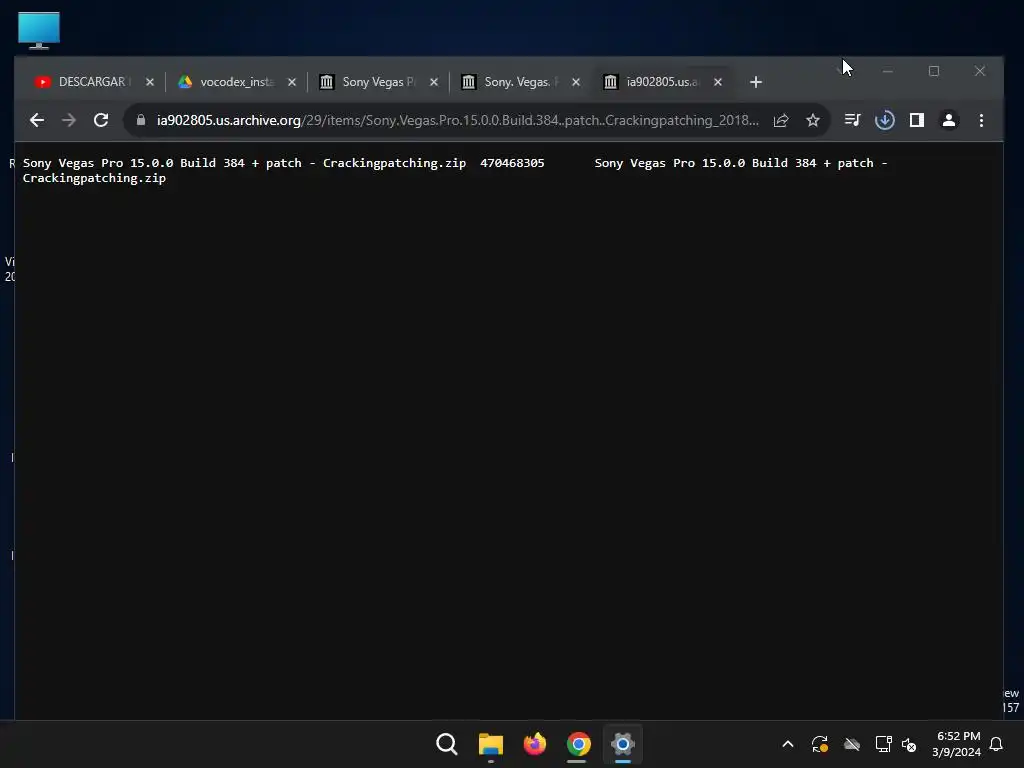The height and width of the screenshot is (768, 1024).
Task: Click the YouTube favicon on first tab
Action: pyautogui.click(x=42, y=82)
